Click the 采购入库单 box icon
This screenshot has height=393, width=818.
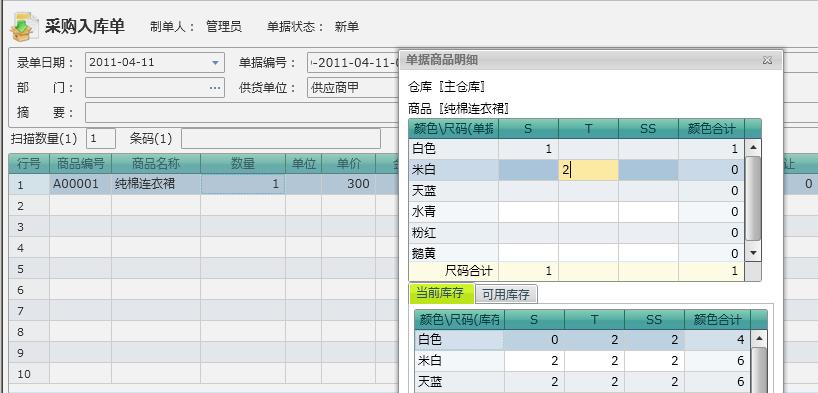[24, 27]
